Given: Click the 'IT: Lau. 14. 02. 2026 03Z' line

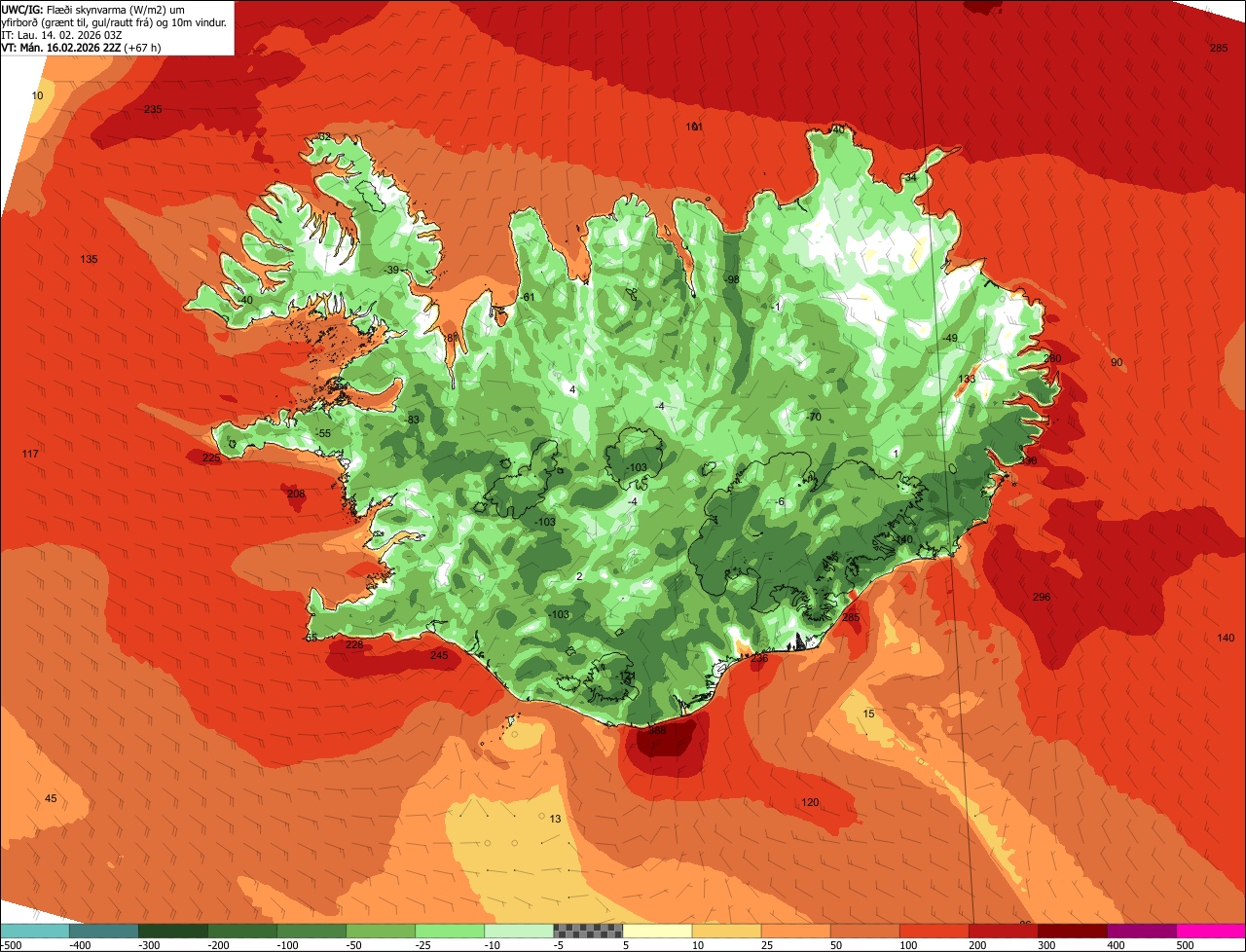Looking at the screenshot, I should click(x=62, y=34).
